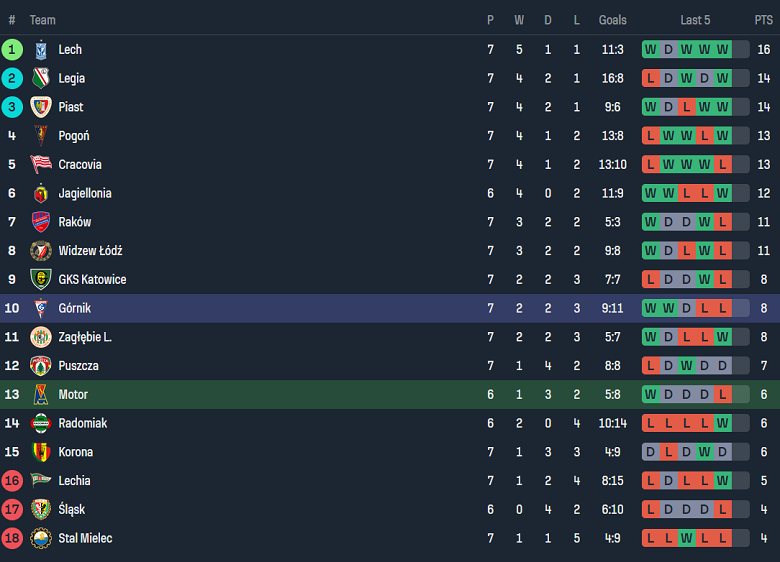
Task: Click the Lech club crest icon
Action: (x=41, y=49)
